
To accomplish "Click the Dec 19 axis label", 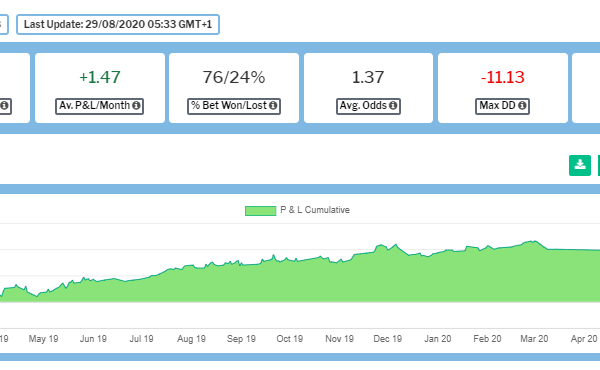I will [x=388, y=339].
